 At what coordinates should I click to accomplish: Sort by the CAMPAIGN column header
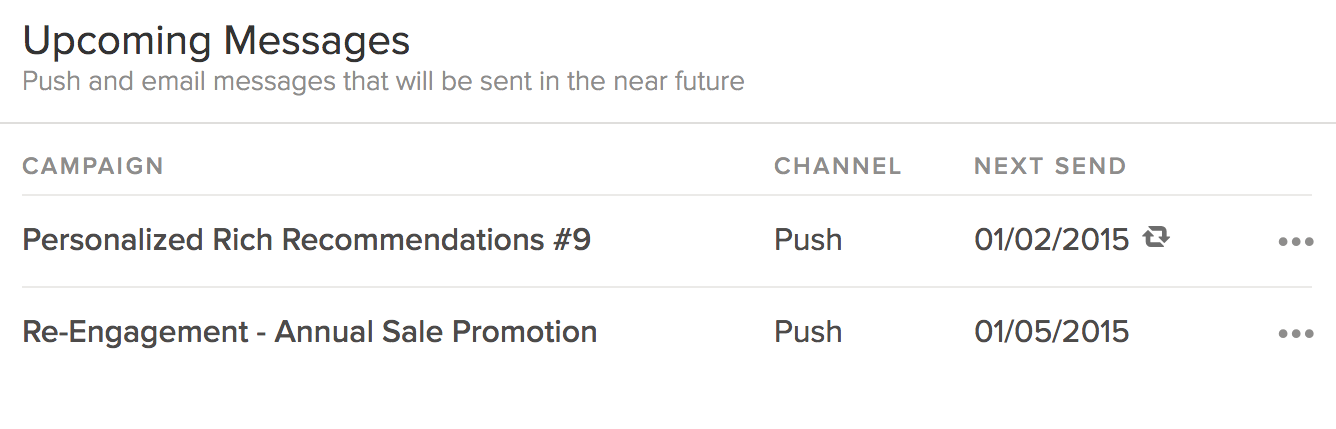(92, 166)
